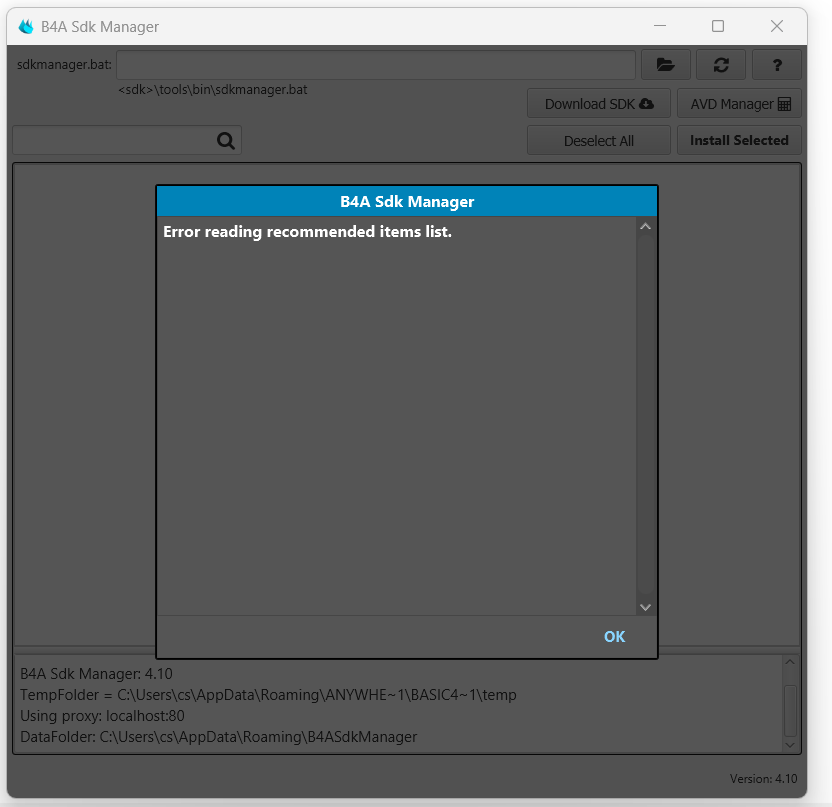Click the refresh icon button

[x=721, y=65]
